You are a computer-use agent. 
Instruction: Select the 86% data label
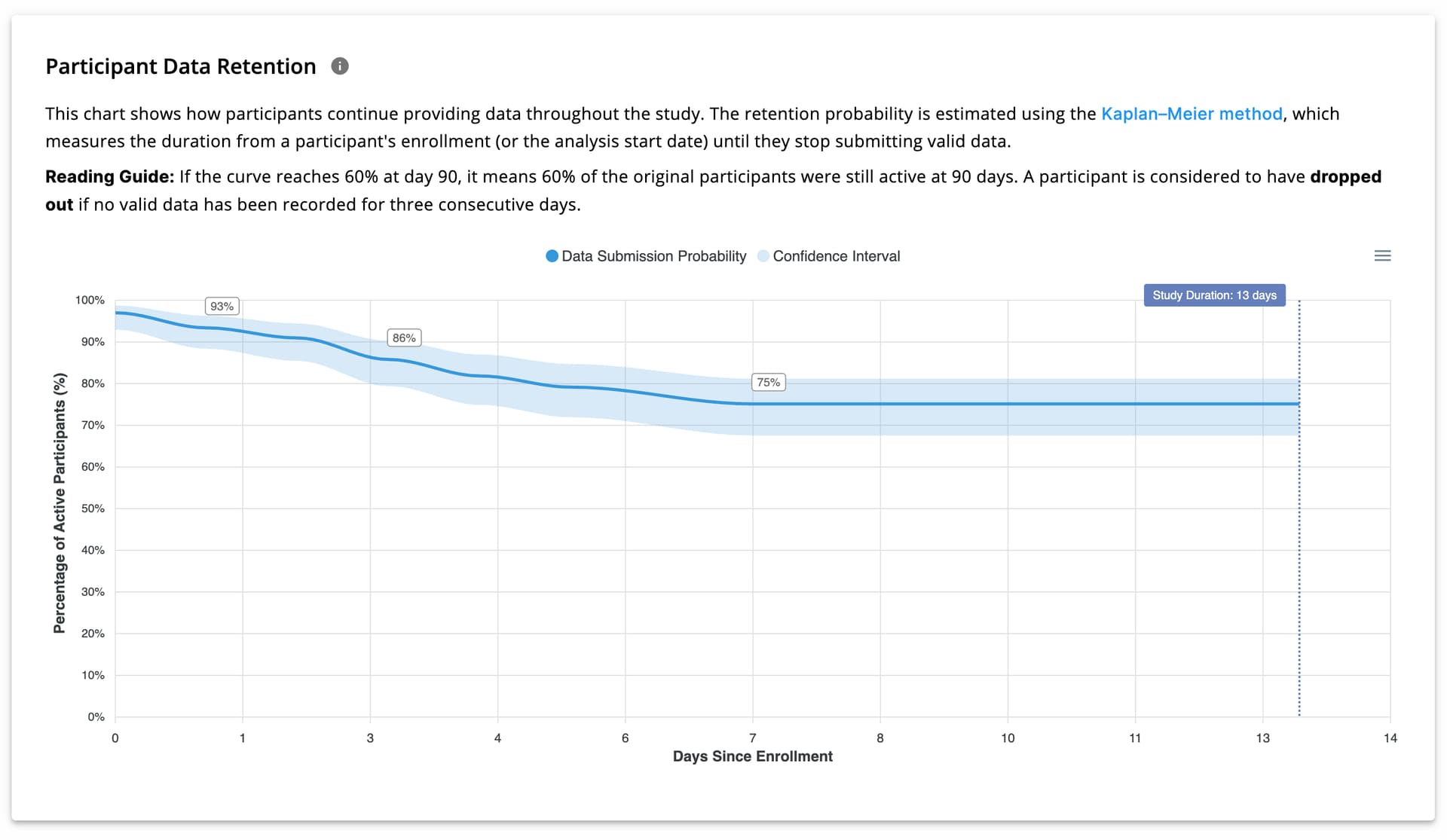coord(404,338)
